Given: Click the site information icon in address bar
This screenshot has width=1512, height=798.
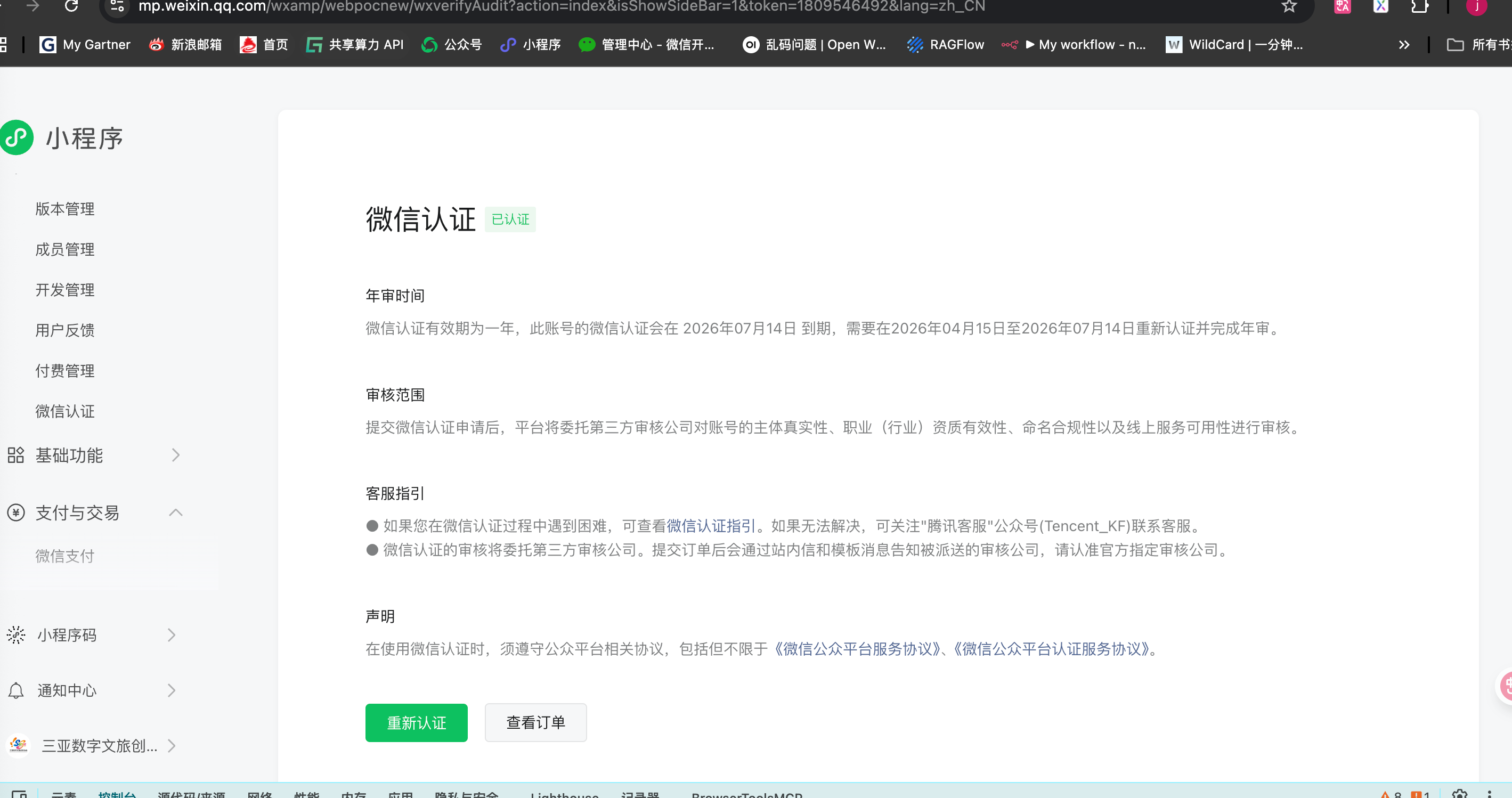Looking at the screenshot, I should [117, 6].
